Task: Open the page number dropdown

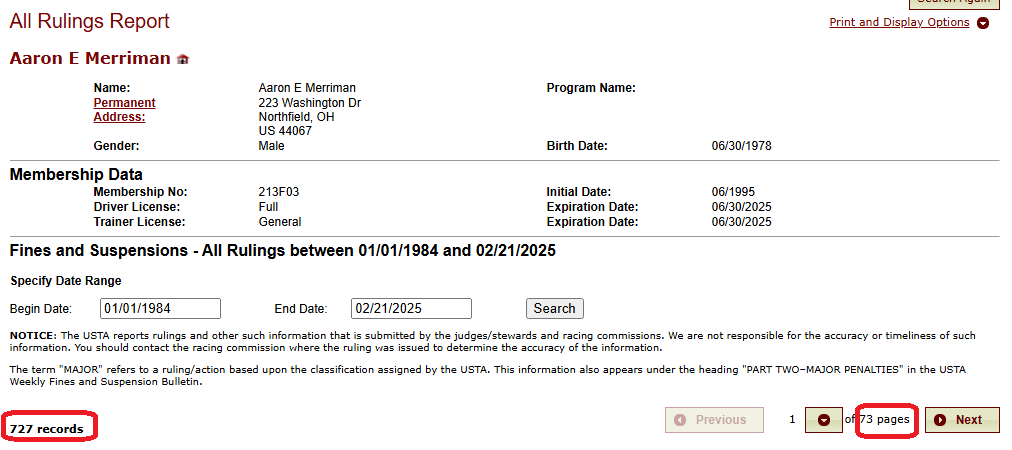Action: pyautogui.click(x=824, y=420)
